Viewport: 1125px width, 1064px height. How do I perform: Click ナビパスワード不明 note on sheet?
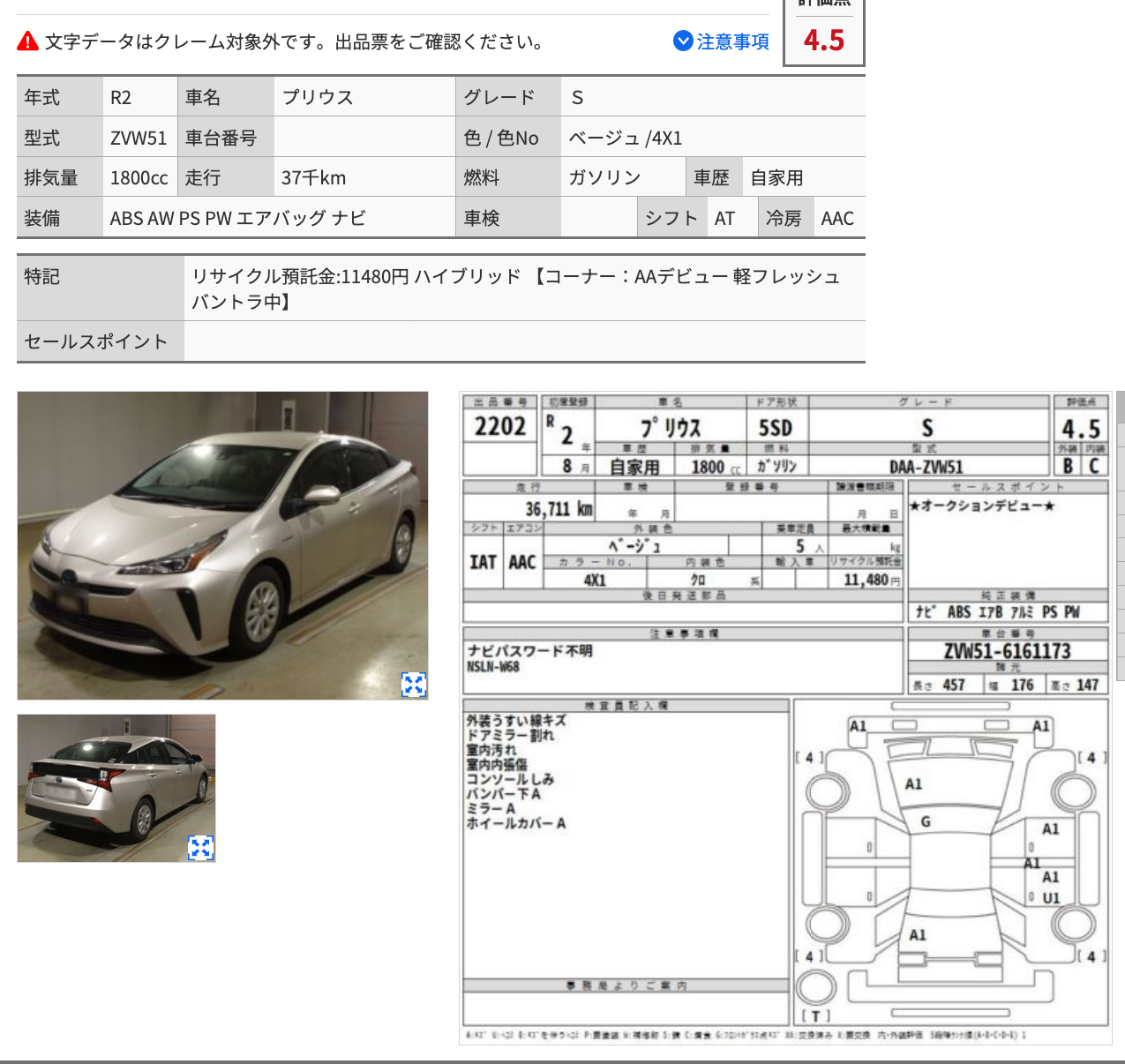[x=530, y=651]
